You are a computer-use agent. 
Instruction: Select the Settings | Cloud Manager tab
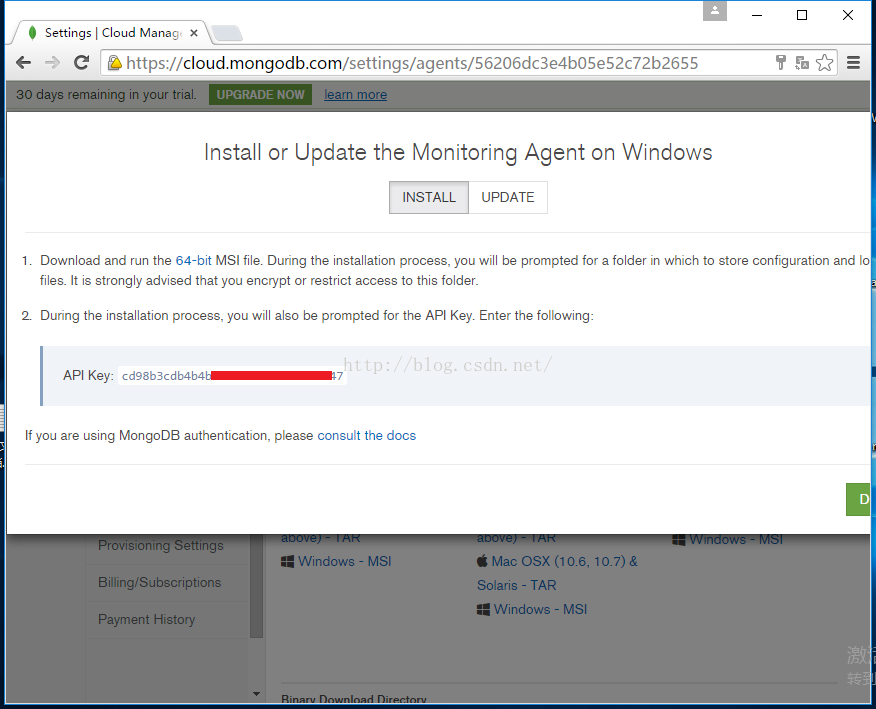(x=112, y=33)
